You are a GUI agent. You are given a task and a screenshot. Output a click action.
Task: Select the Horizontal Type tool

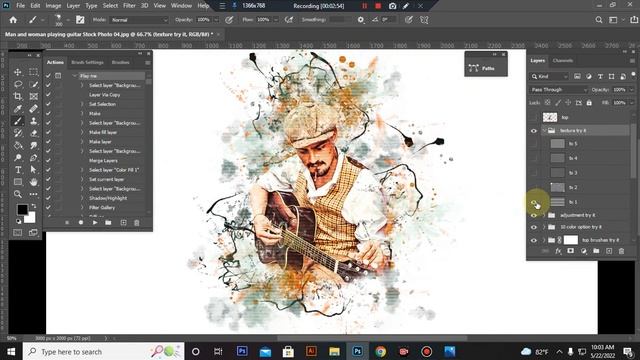point(18,170)
